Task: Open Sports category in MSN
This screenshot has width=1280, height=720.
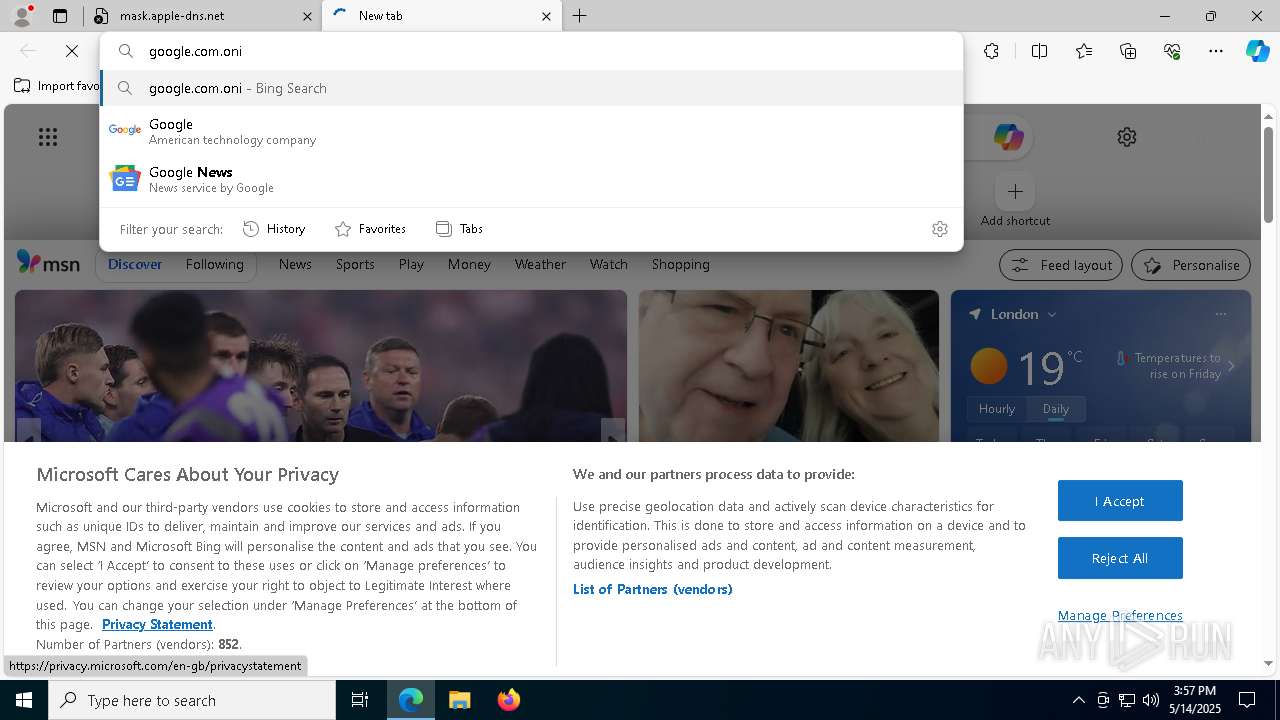Action: click(355, 264)
